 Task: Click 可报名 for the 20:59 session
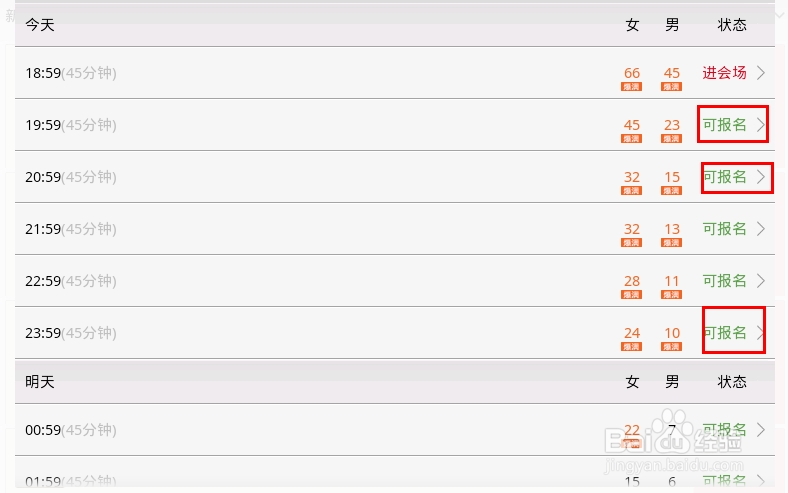pyautogui.click(x=724, y=177)
